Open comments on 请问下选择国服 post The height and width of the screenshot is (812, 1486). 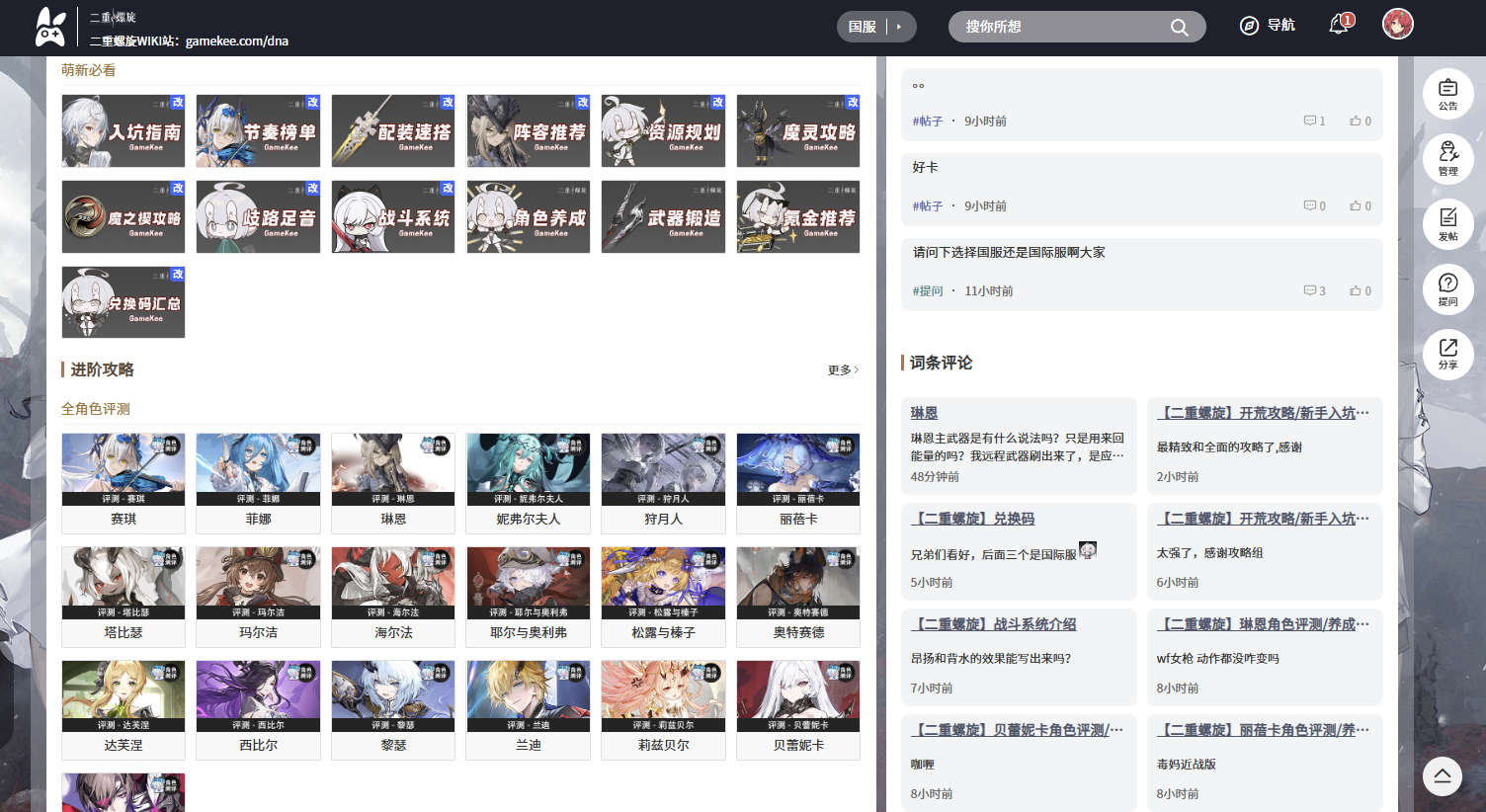click(x=1314, y=291)
